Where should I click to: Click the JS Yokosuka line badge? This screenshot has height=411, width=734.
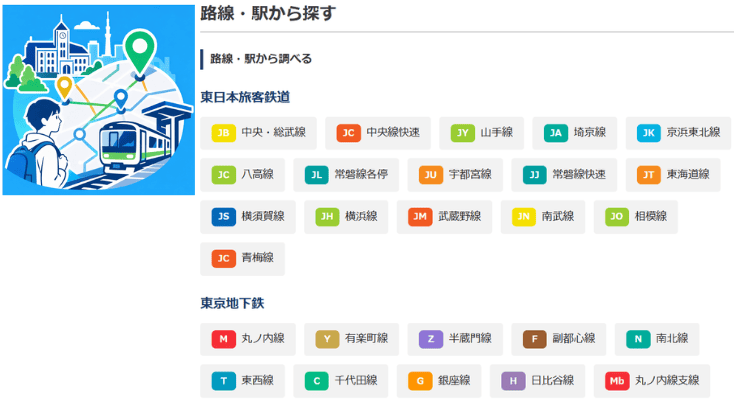(223, 216)
